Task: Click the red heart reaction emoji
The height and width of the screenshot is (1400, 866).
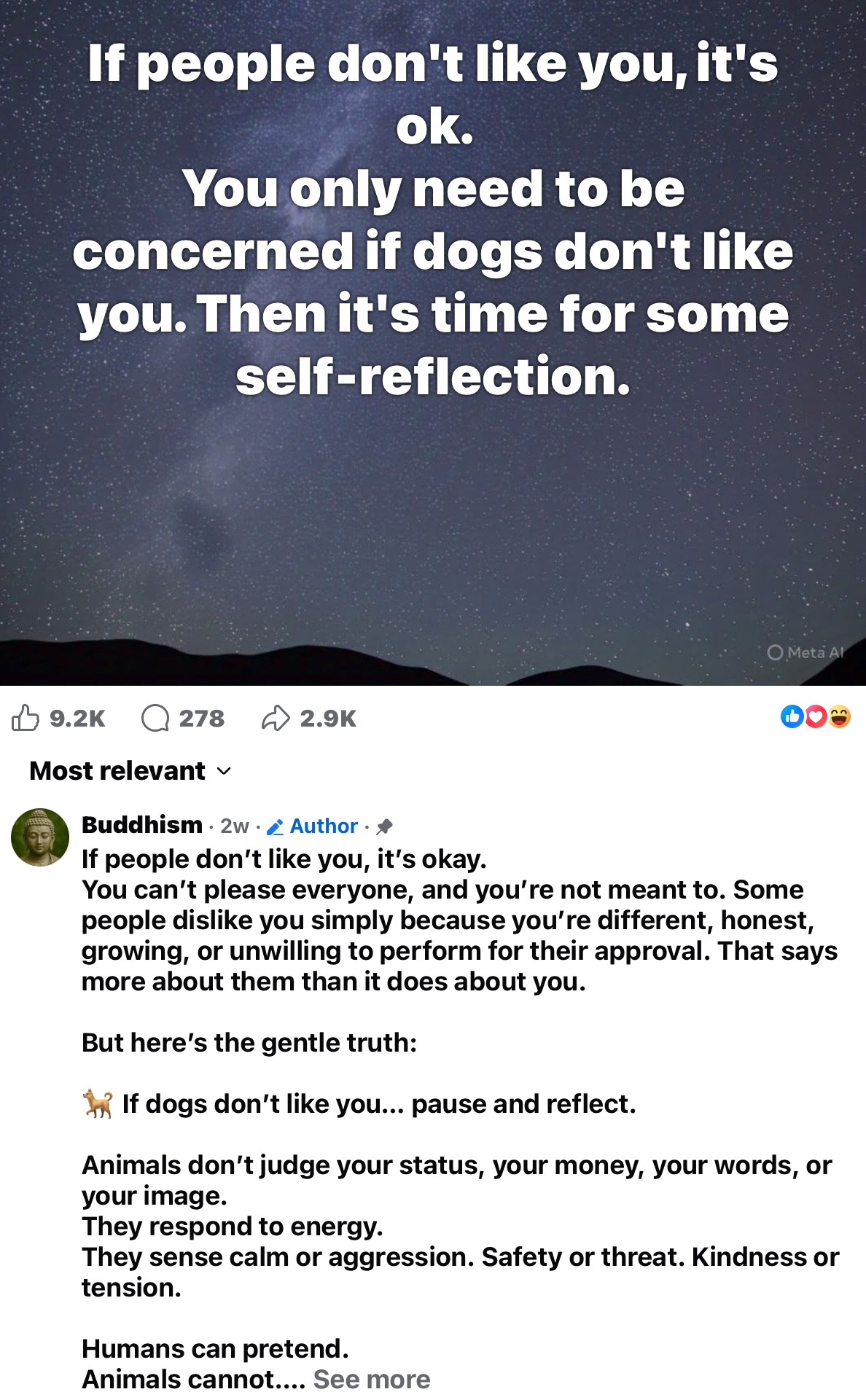Action: pos(816,716)
